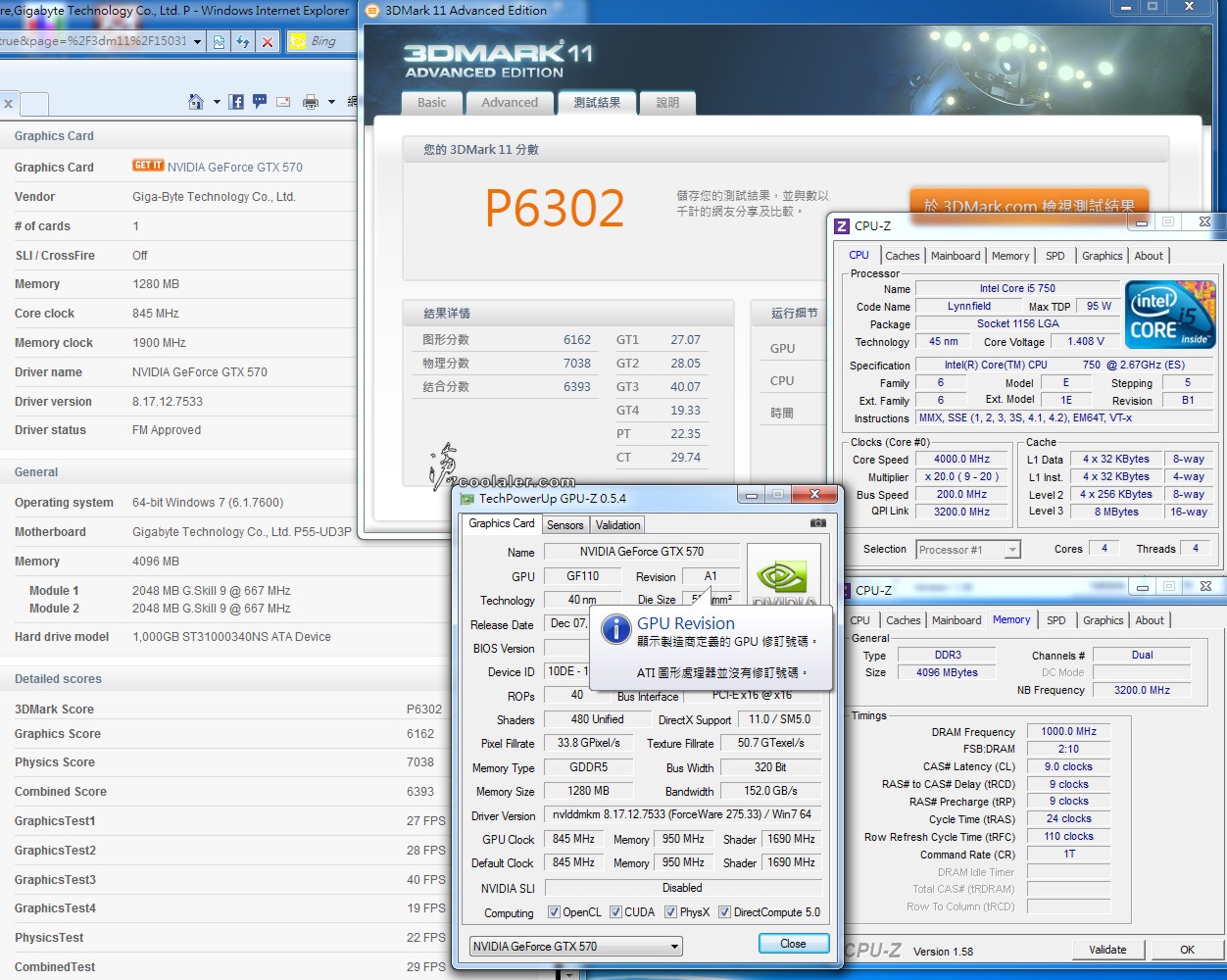Click the OK button in CPU-Z
The image size is (1227, 980).
click(1187, 950)
